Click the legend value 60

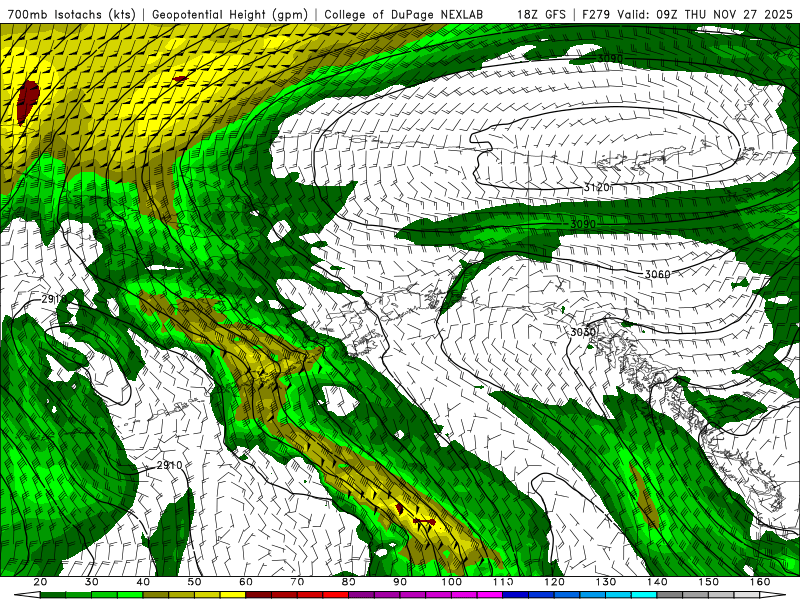[246, 582]
